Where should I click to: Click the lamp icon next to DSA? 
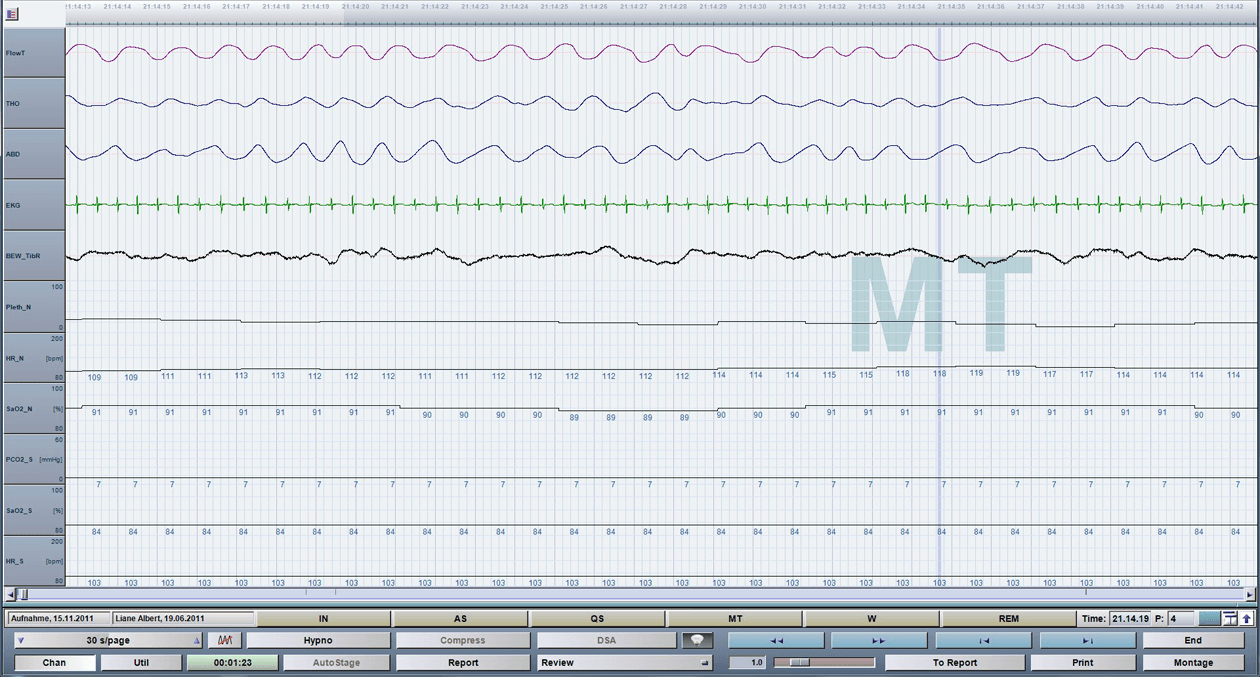(697, 640)
